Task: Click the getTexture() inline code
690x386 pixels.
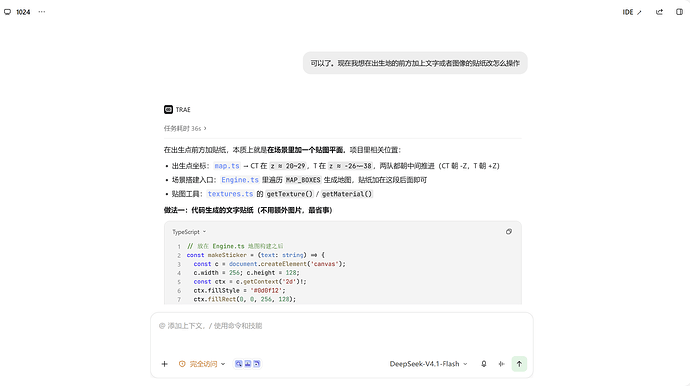Action: coord(290,194)
